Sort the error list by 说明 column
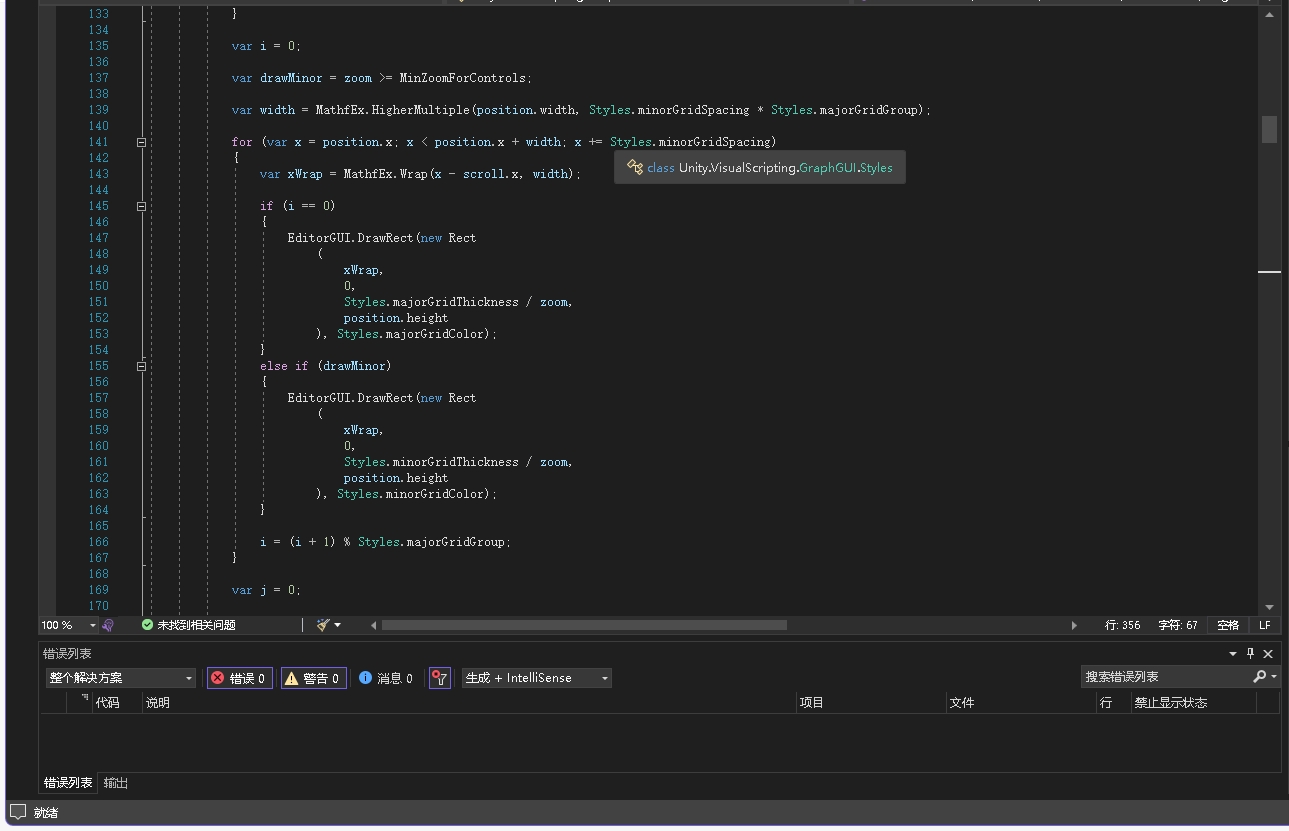This screenshot has height=831, width=1289. (469, 703)
